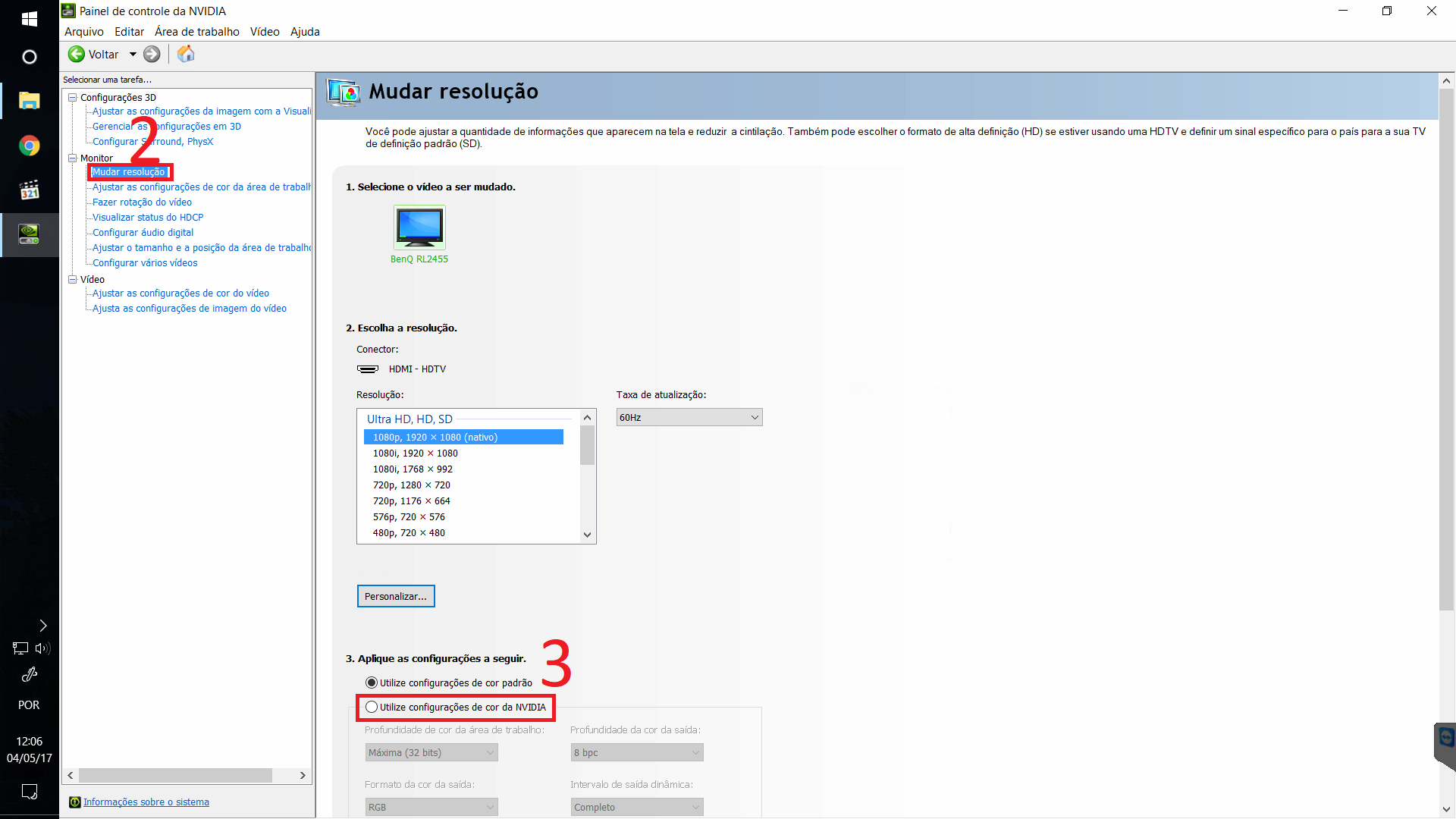Image resolution: width=1456 pixels, height=819 pixels.
Task: Open the Área de trabalho menu
Action: [197, 32]
